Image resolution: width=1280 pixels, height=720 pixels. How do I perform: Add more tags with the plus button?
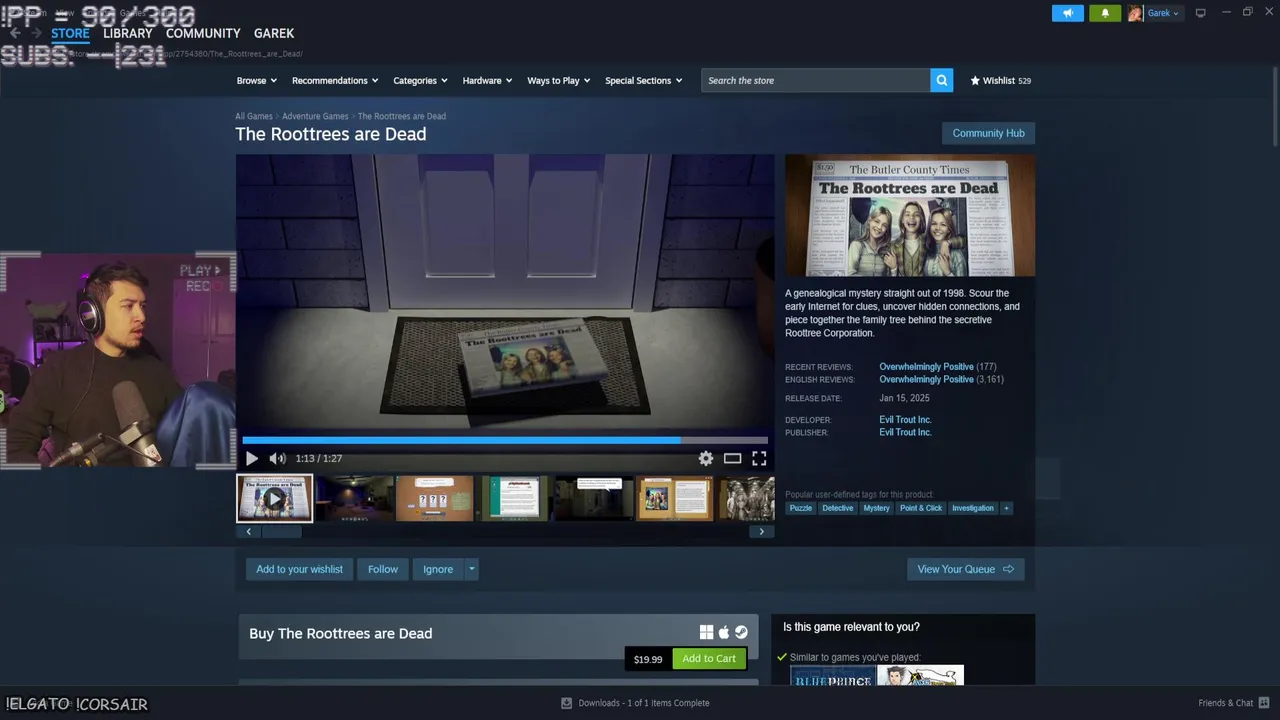pyautogui.click(x=1006, y=508)
